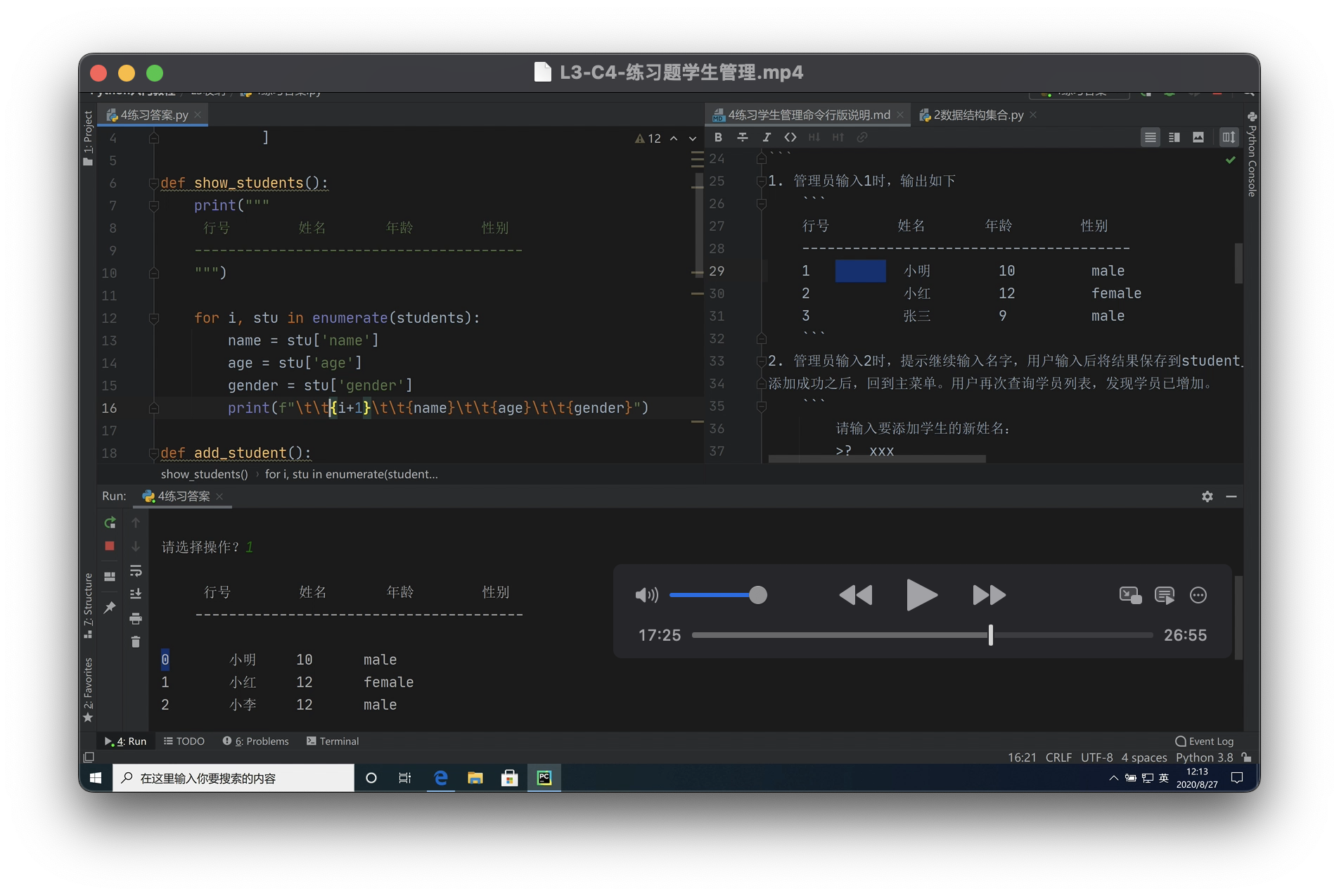Switch markdown view to editor only

point(1150,137)
